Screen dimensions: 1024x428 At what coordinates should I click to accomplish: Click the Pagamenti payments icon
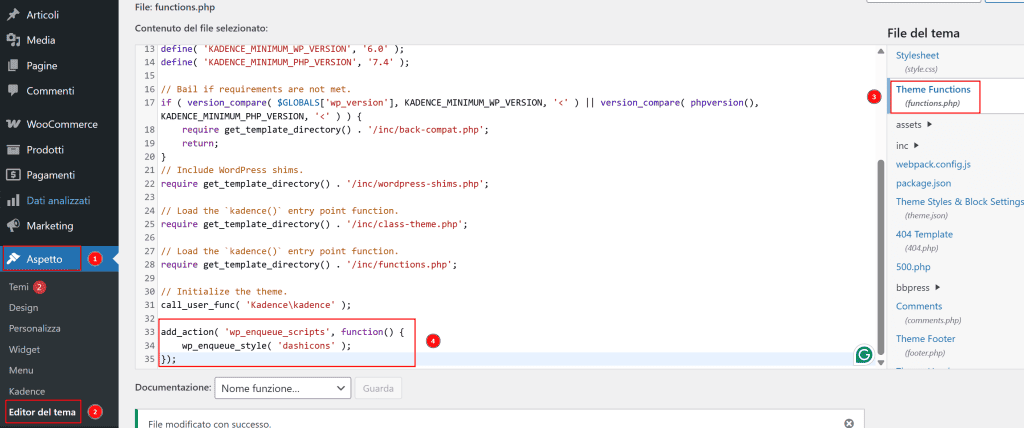point(14,175)
